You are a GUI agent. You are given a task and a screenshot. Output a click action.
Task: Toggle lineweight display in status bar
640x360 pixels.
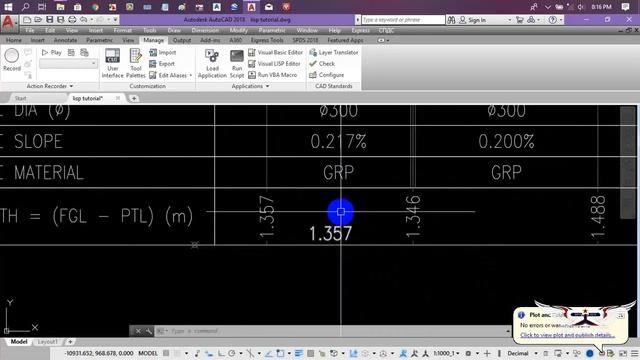[x=298, y=353]
